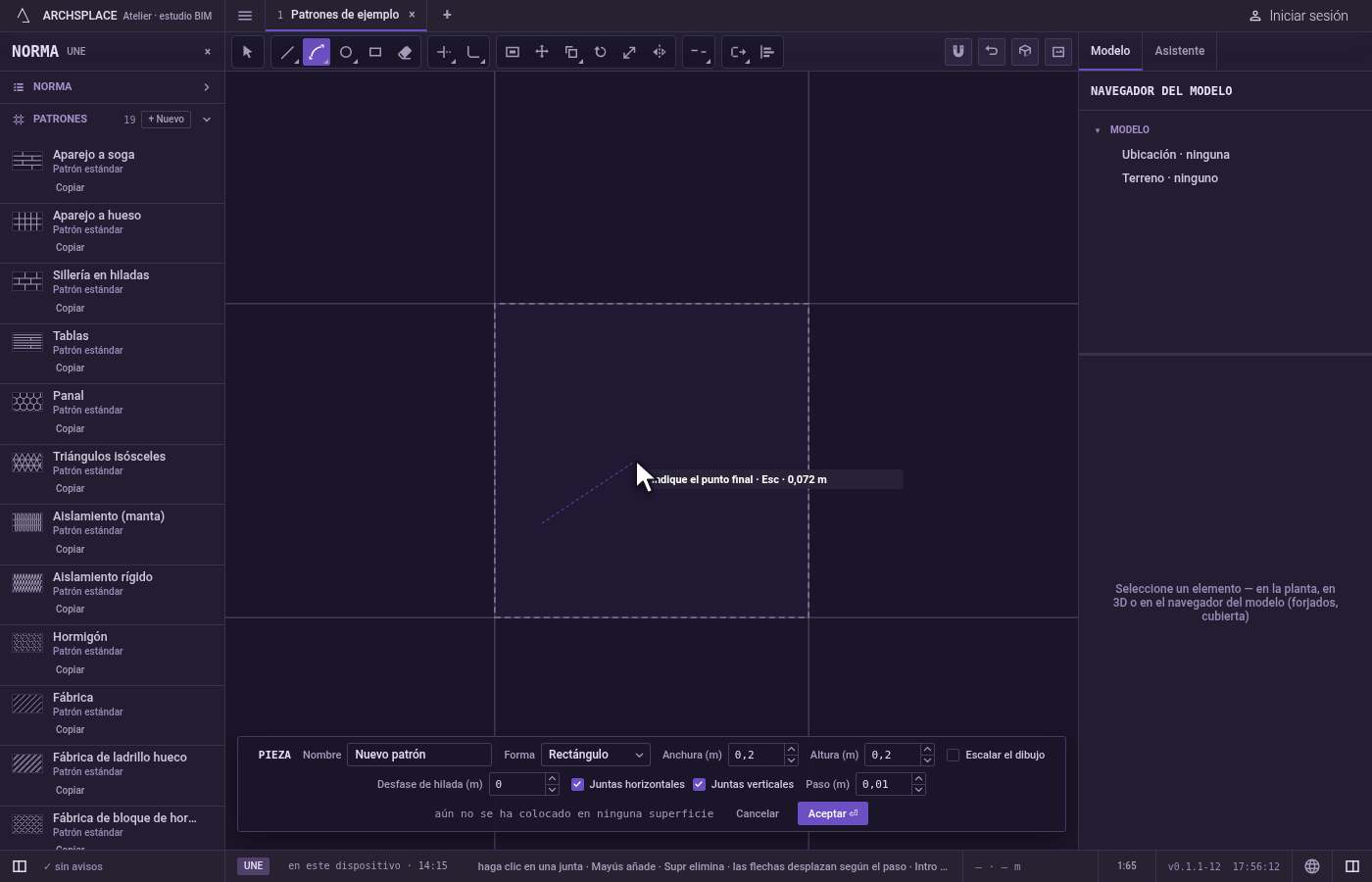Image resolution: width=1372 pixels, height=882 pixels.
Task: Activate the rotate tool
Action: 601,52
